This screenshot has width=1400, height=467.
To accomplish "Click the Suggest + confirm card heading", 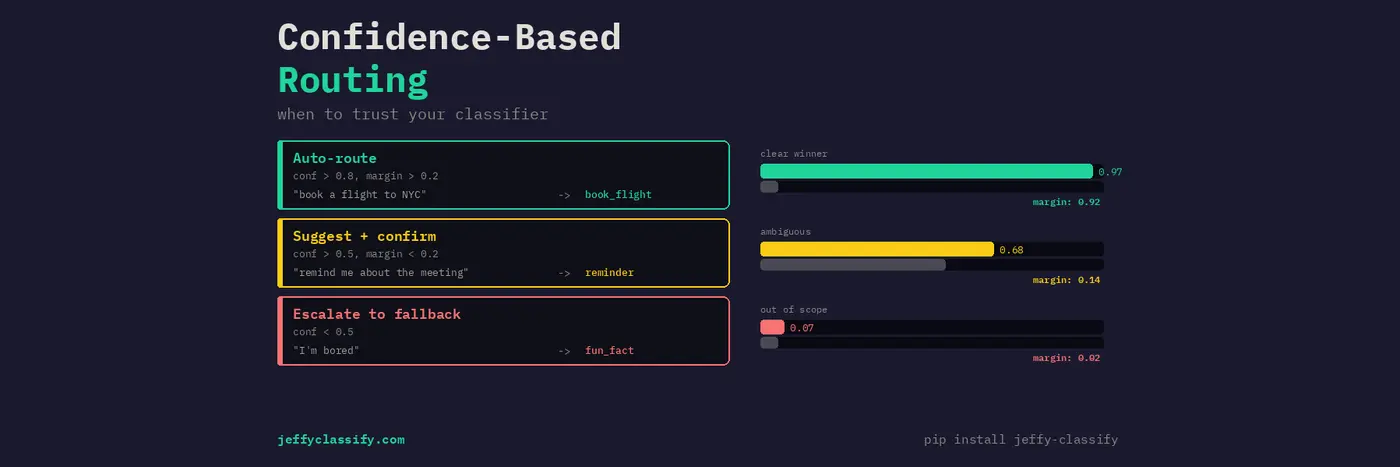I will point(364,236).
